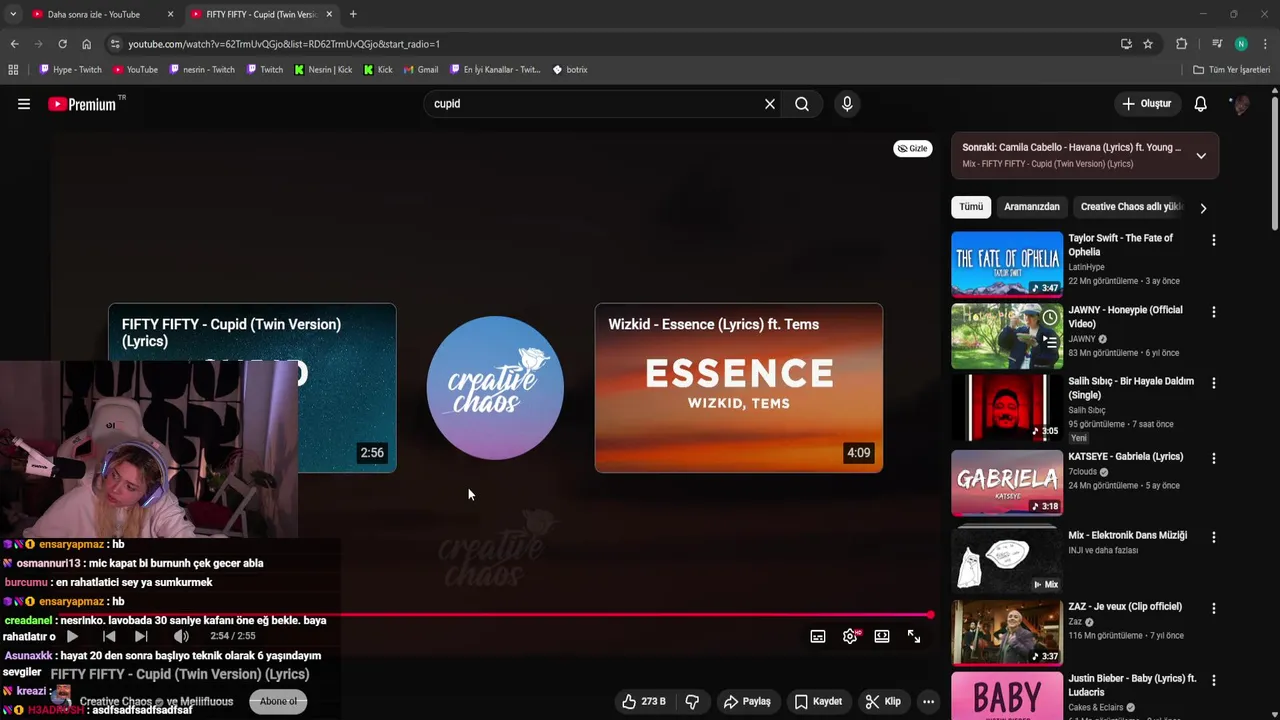
Task: Go back in browser history
Action: pos(14,44)
